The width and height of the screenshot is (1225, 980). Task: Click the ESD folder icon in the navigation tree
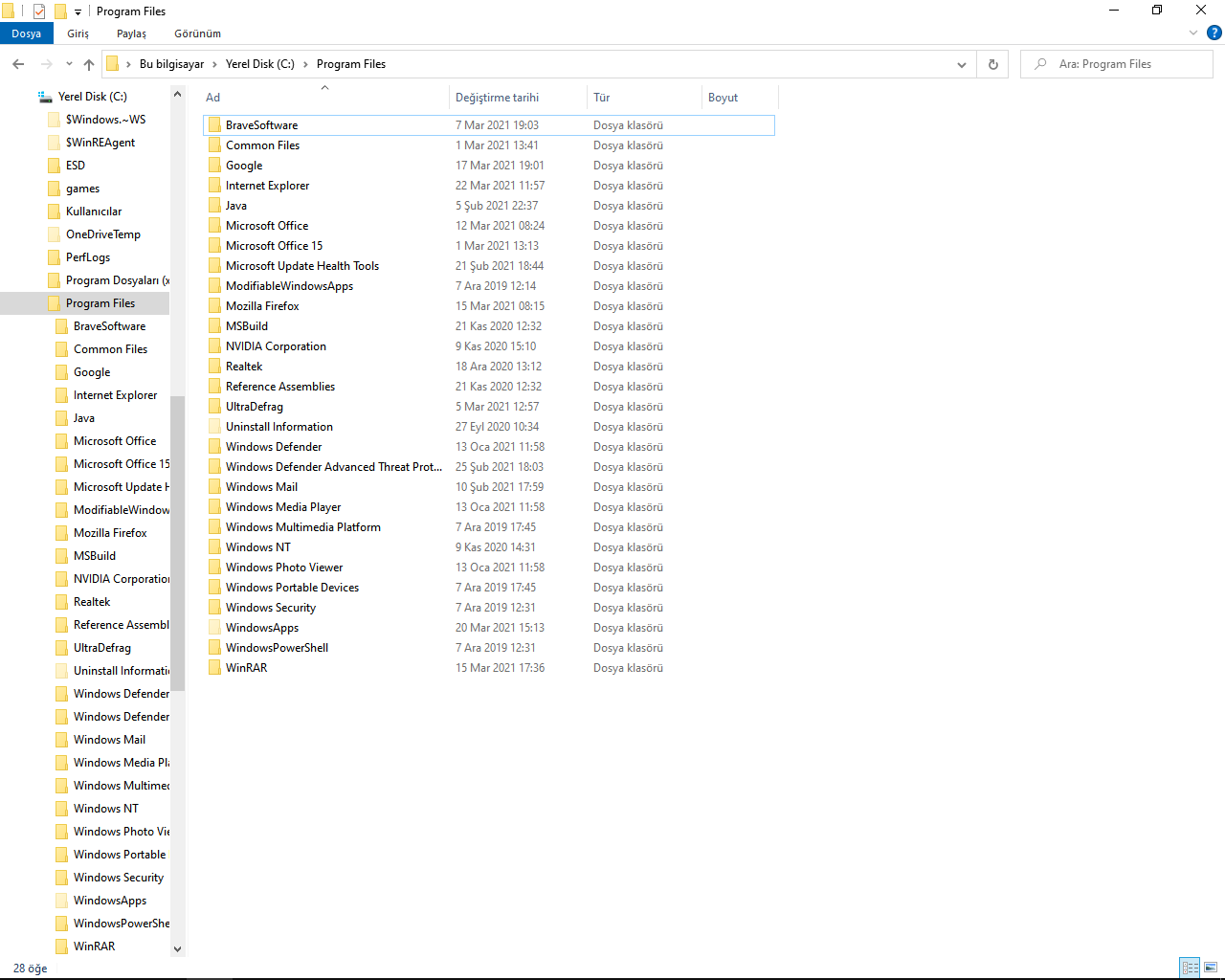[54, 166]
